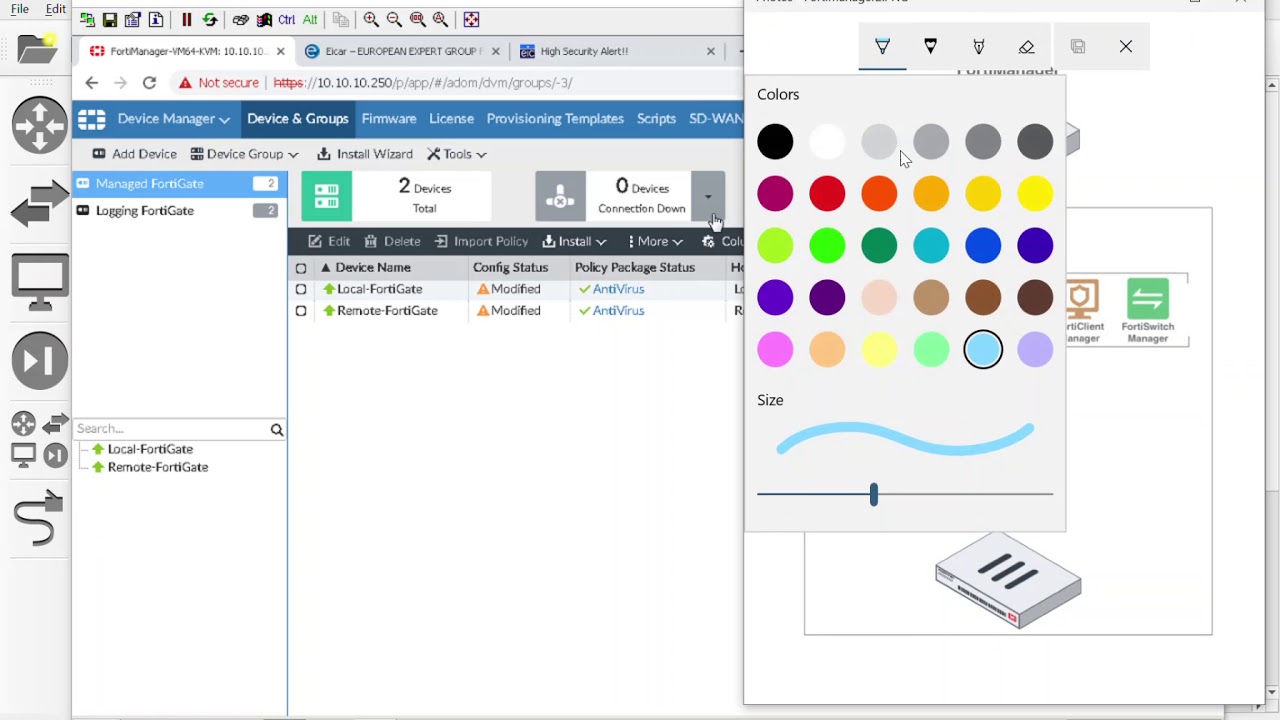Browse security devices with the large skip icon
Image resolution: width=1280 pixels, height=720 pixels.
pyautogui.click(x=40, y=360)
